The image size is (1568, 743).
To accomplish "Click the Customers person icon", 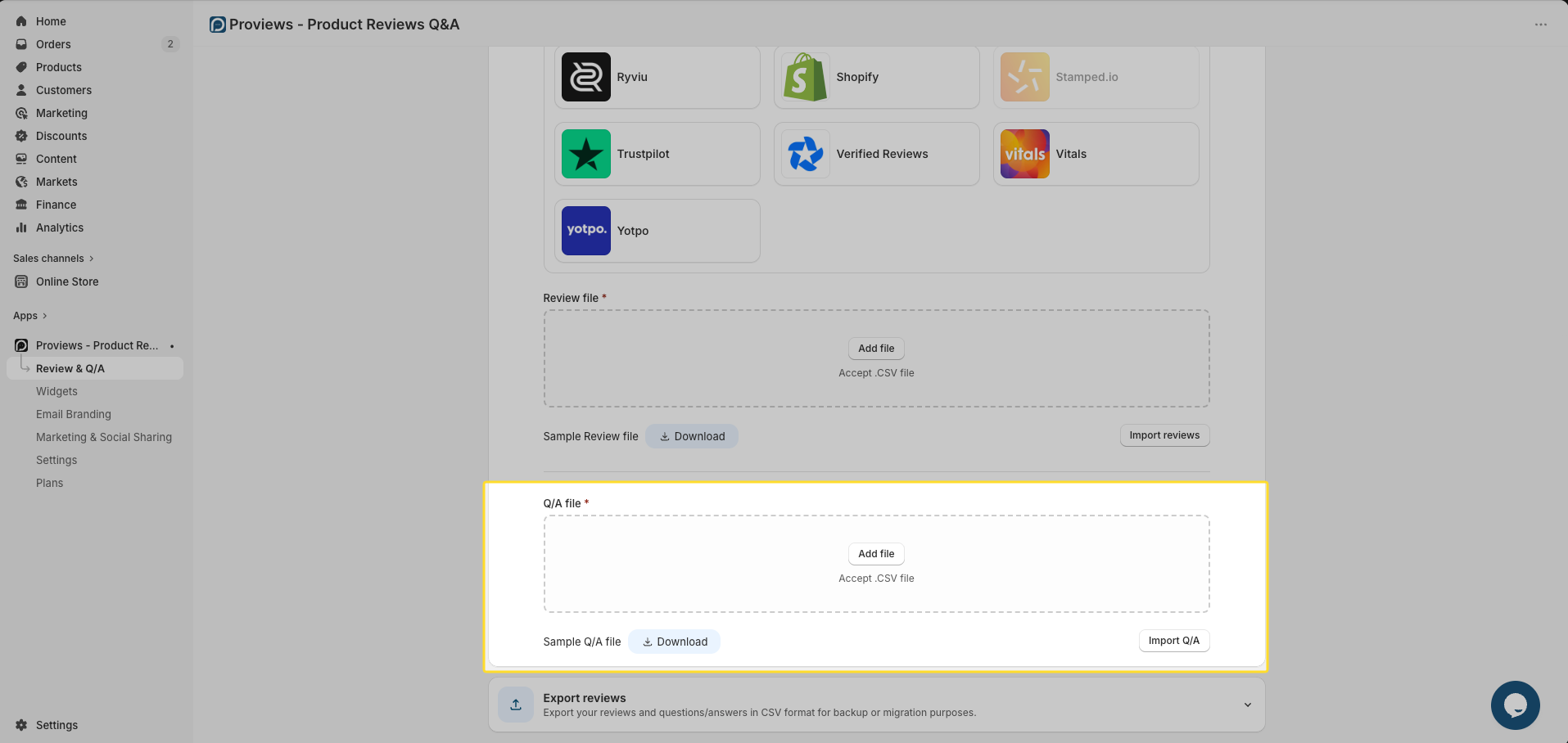I will click(21, 90).
